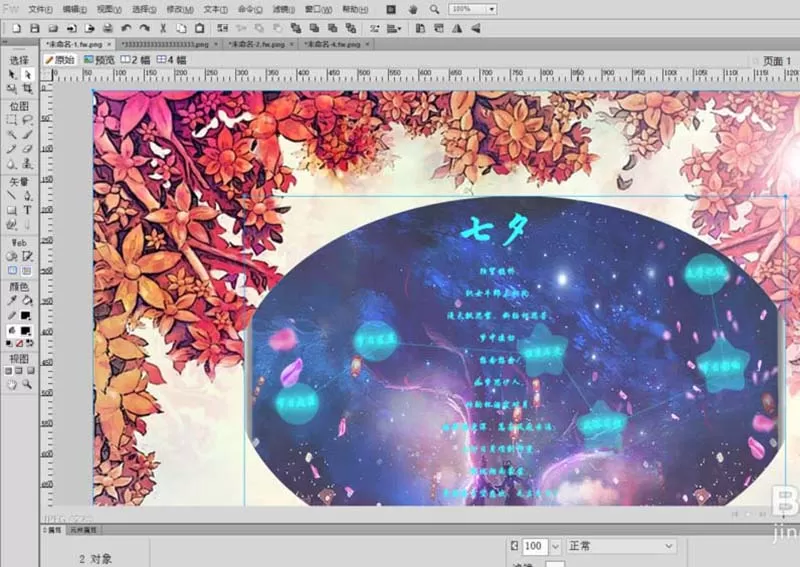Select the Eraser tool
Image resolution: width=800 pixels, height=567 pixels.
28,149
